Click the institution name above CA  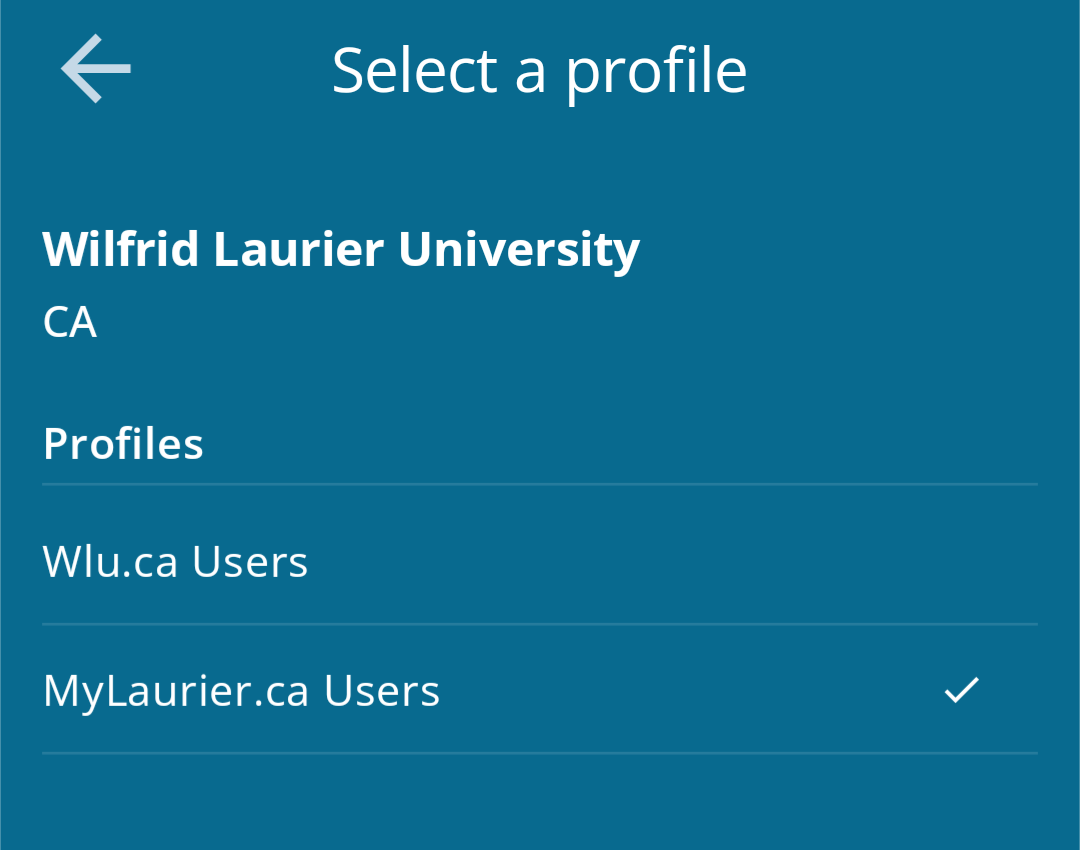point(341,249)
